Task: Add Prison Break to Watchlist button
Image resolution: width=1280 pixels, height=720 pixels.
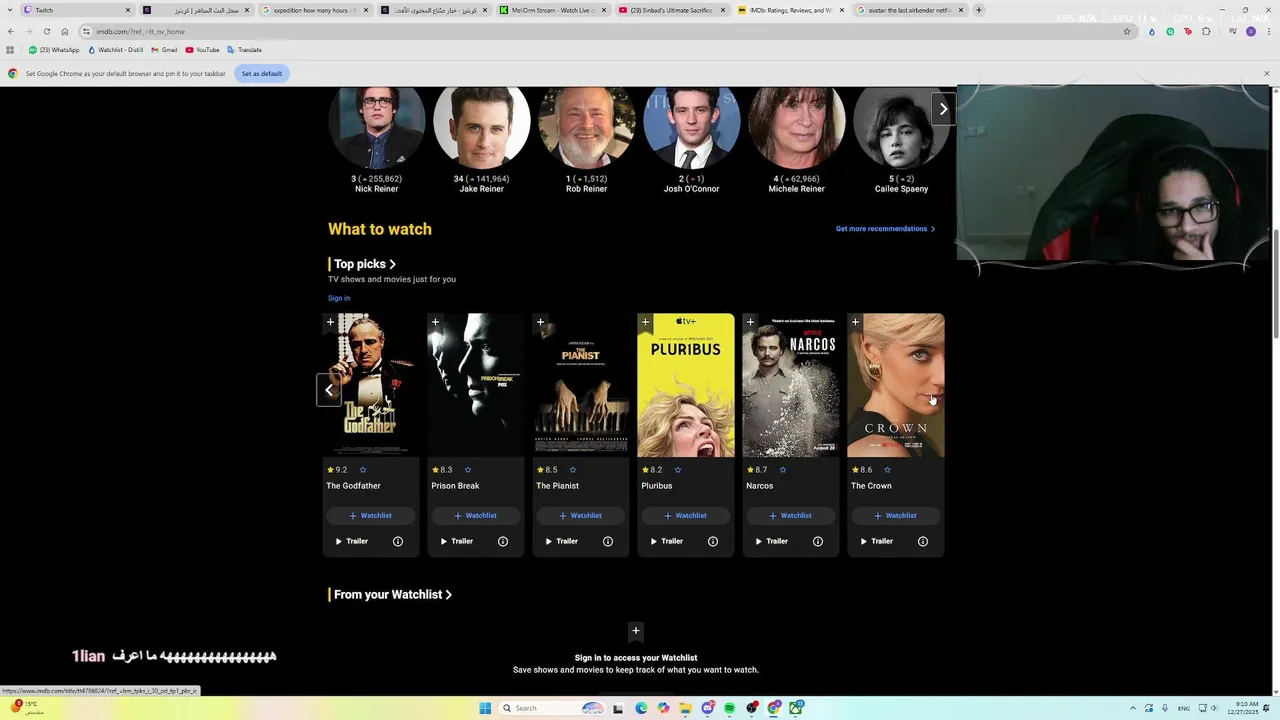Action: (x=476, y=516)
